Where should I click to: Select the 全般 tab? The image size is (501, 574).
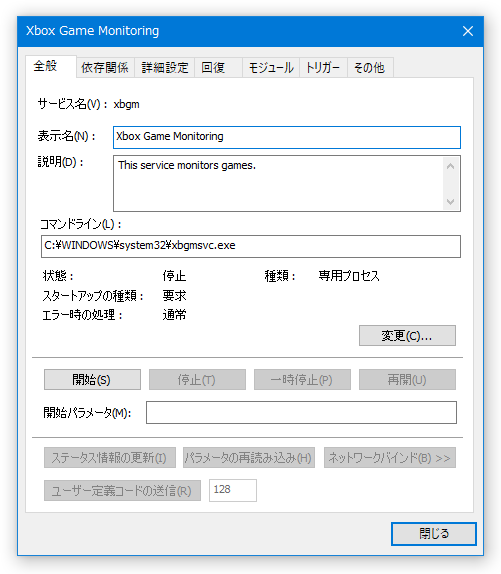[x=51, y=66]
